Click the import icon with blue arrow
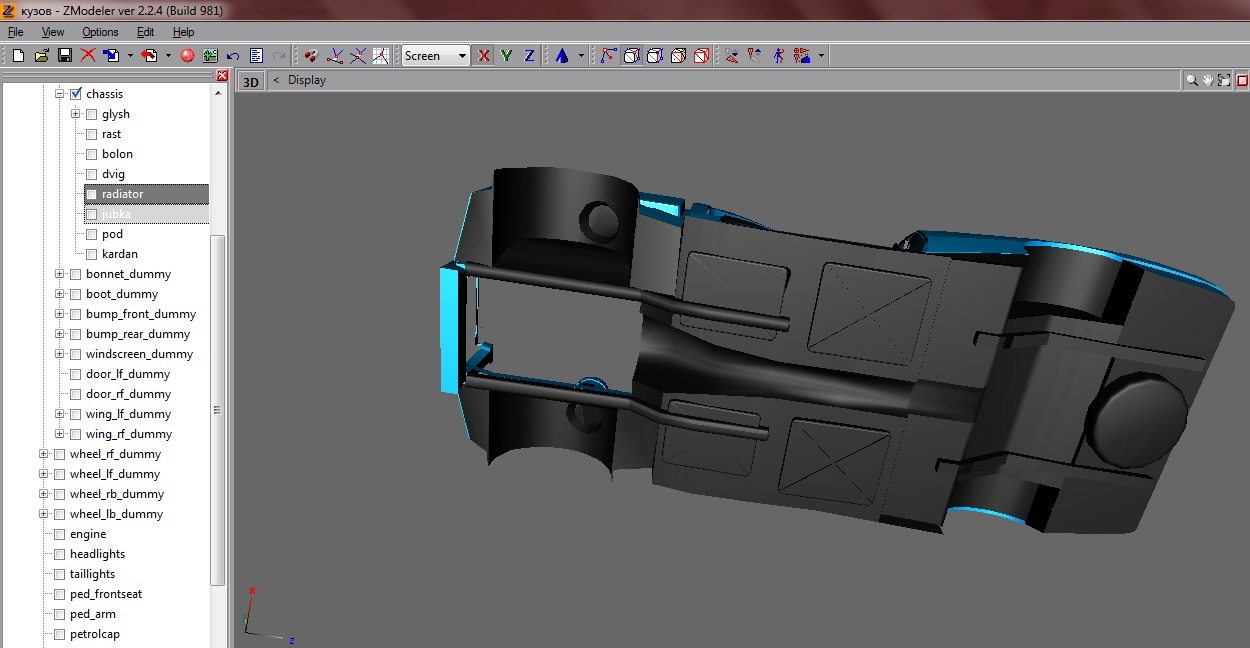 click(x=112, y=56)
